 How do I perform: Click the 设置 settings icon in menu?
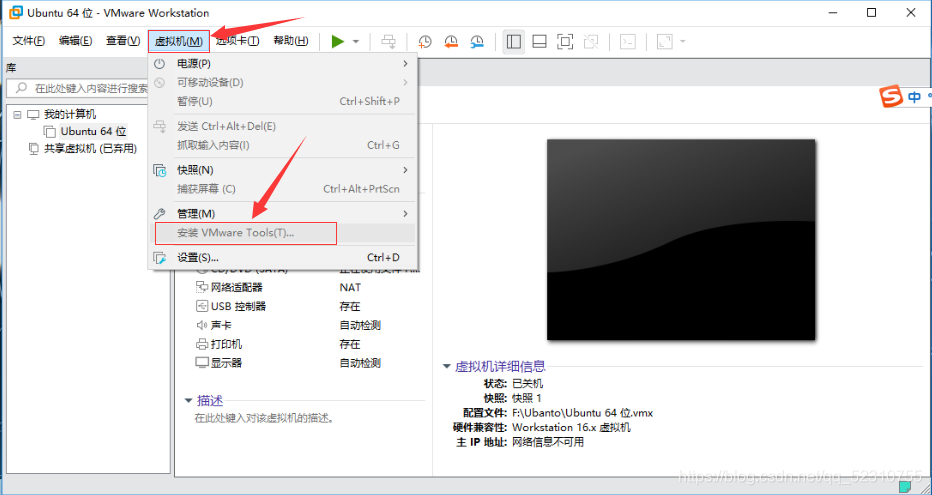pyautogui.click(x=160, y=257)
